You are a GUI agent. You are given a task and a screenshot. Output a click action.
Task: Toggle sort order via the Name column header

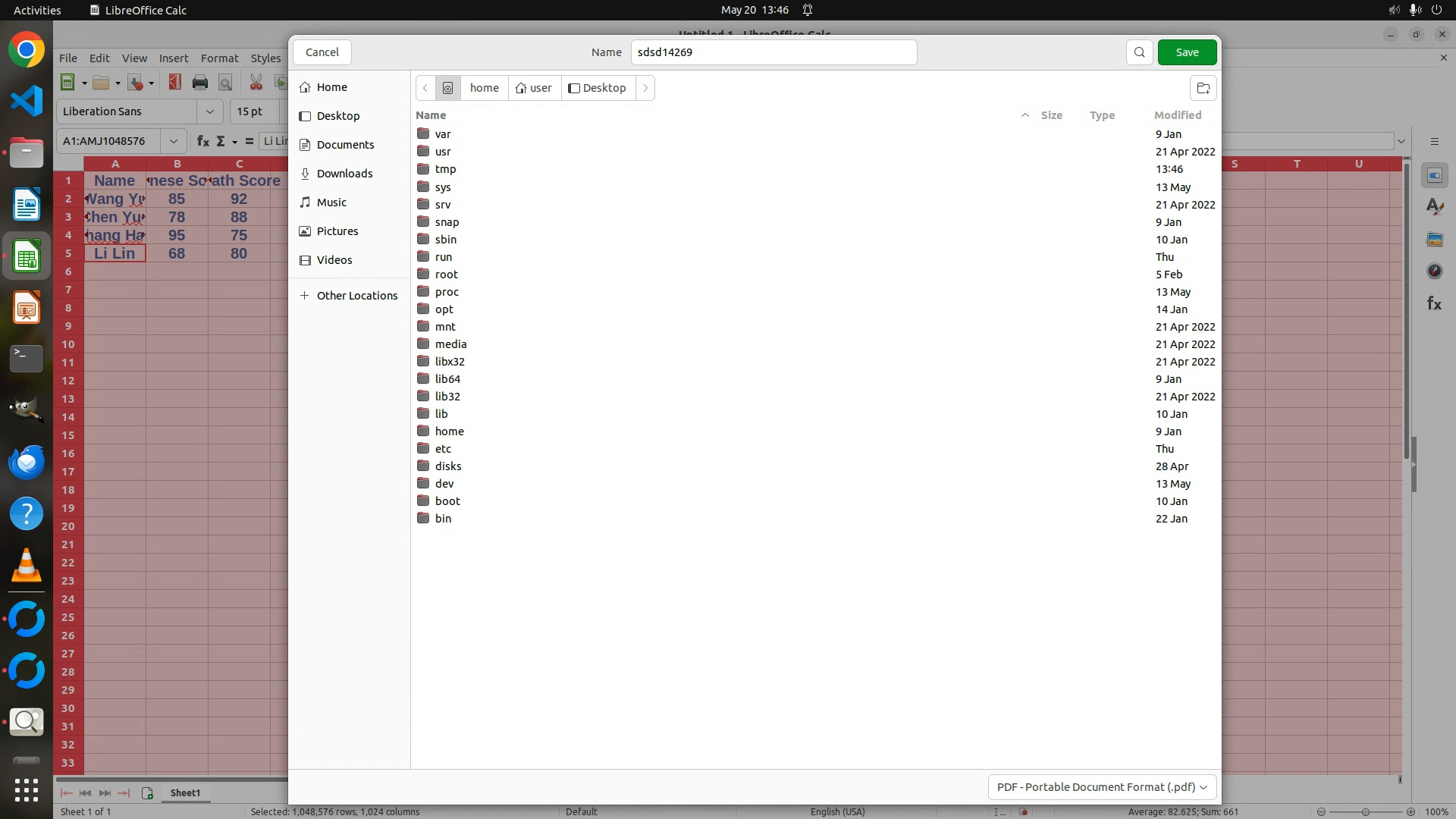(x=431, y=115)
